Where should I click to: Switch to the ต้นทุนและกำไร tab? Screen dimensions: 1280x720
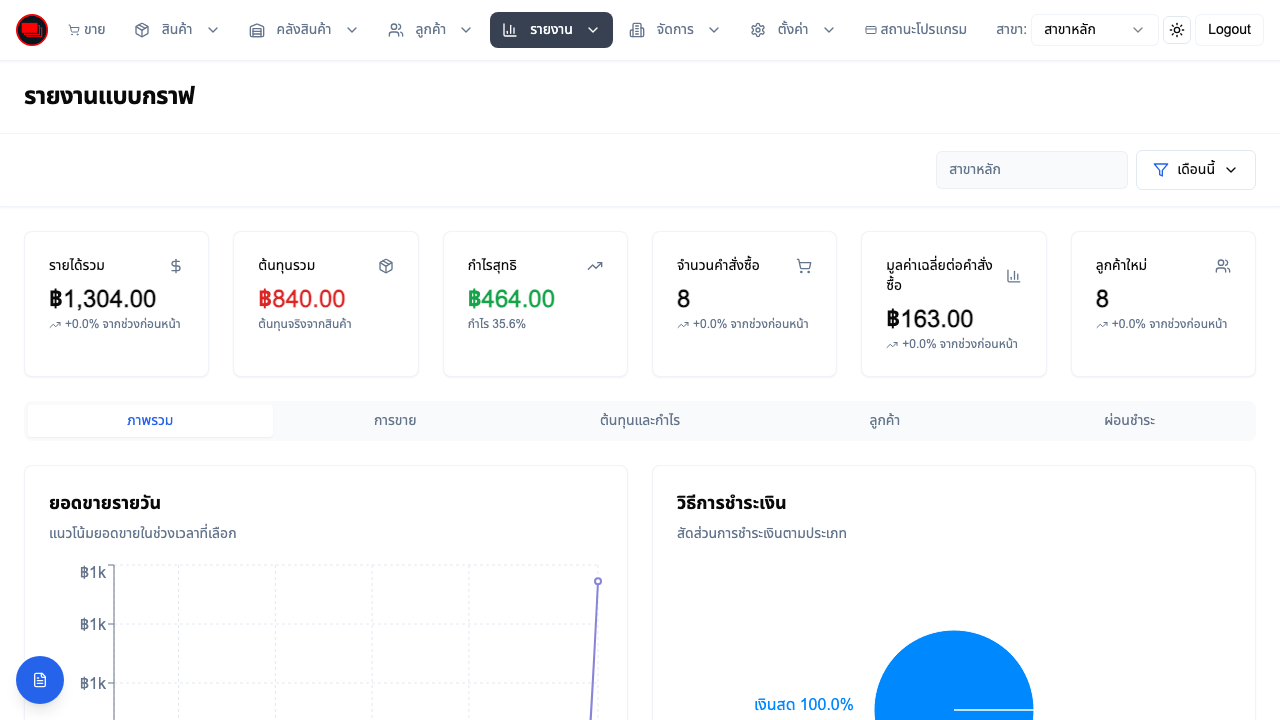(640, 421)
